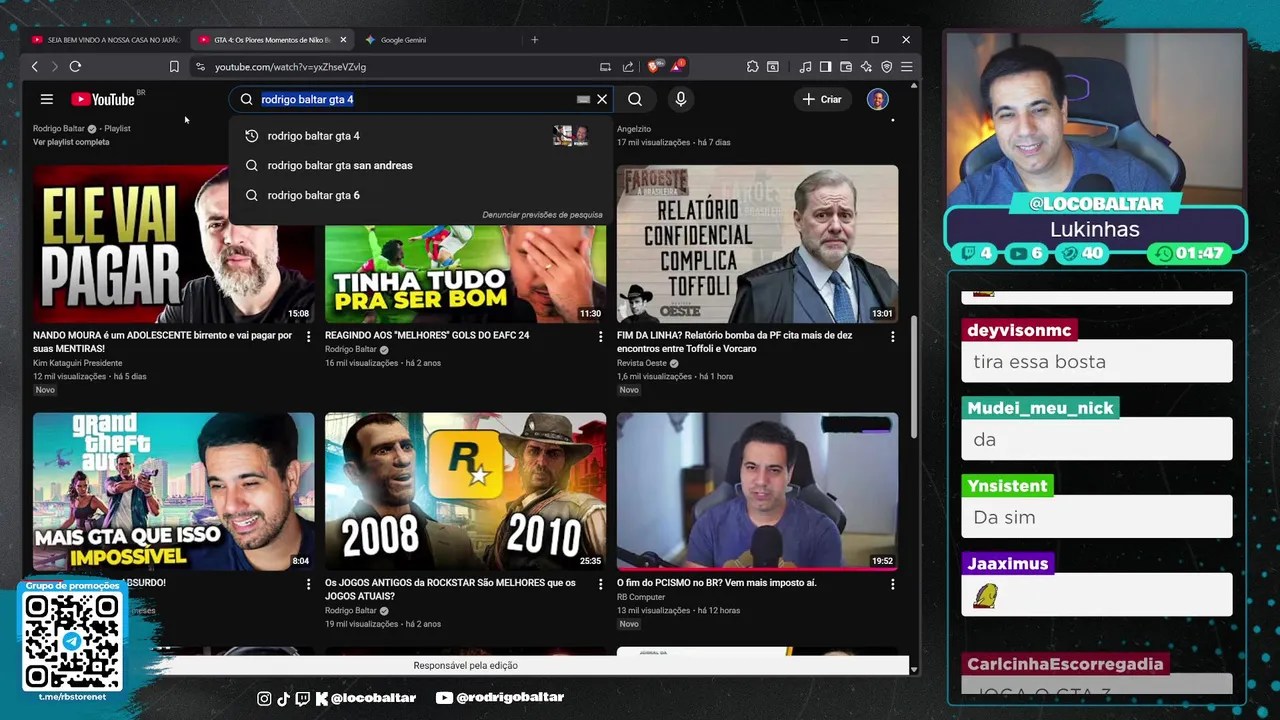Screen dimensions: 1280x720
Task: Visit Kim Kataguiri Presidente channel
Action: [77, 363]
